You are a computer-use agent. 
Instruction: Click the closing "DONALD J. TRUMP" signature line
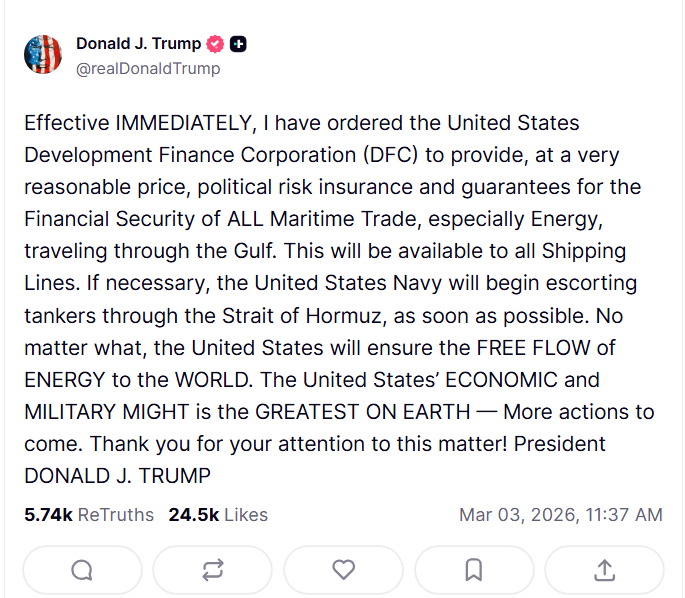click(x=117, y=476)
